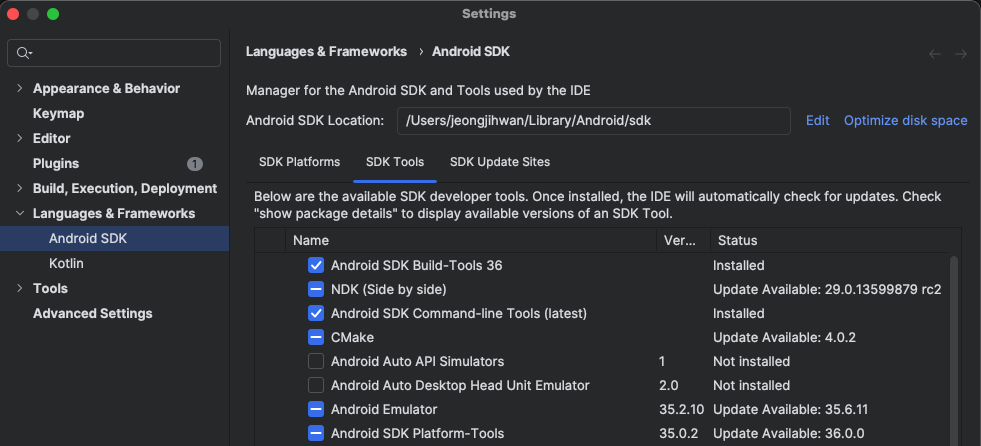Screen dimensions: 981x446
Task: Click the settings search field
Action: coord(114,53)
